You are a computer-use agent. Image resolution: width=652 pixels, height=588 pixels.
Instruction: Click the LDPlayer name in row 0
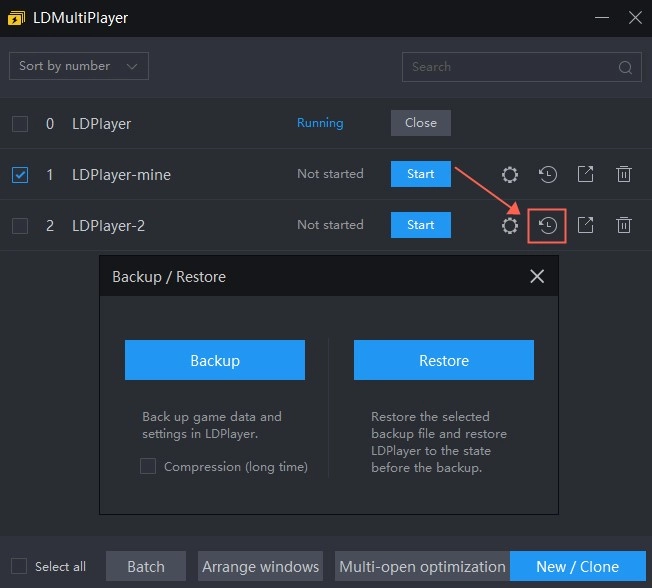[x=101, y=124]
